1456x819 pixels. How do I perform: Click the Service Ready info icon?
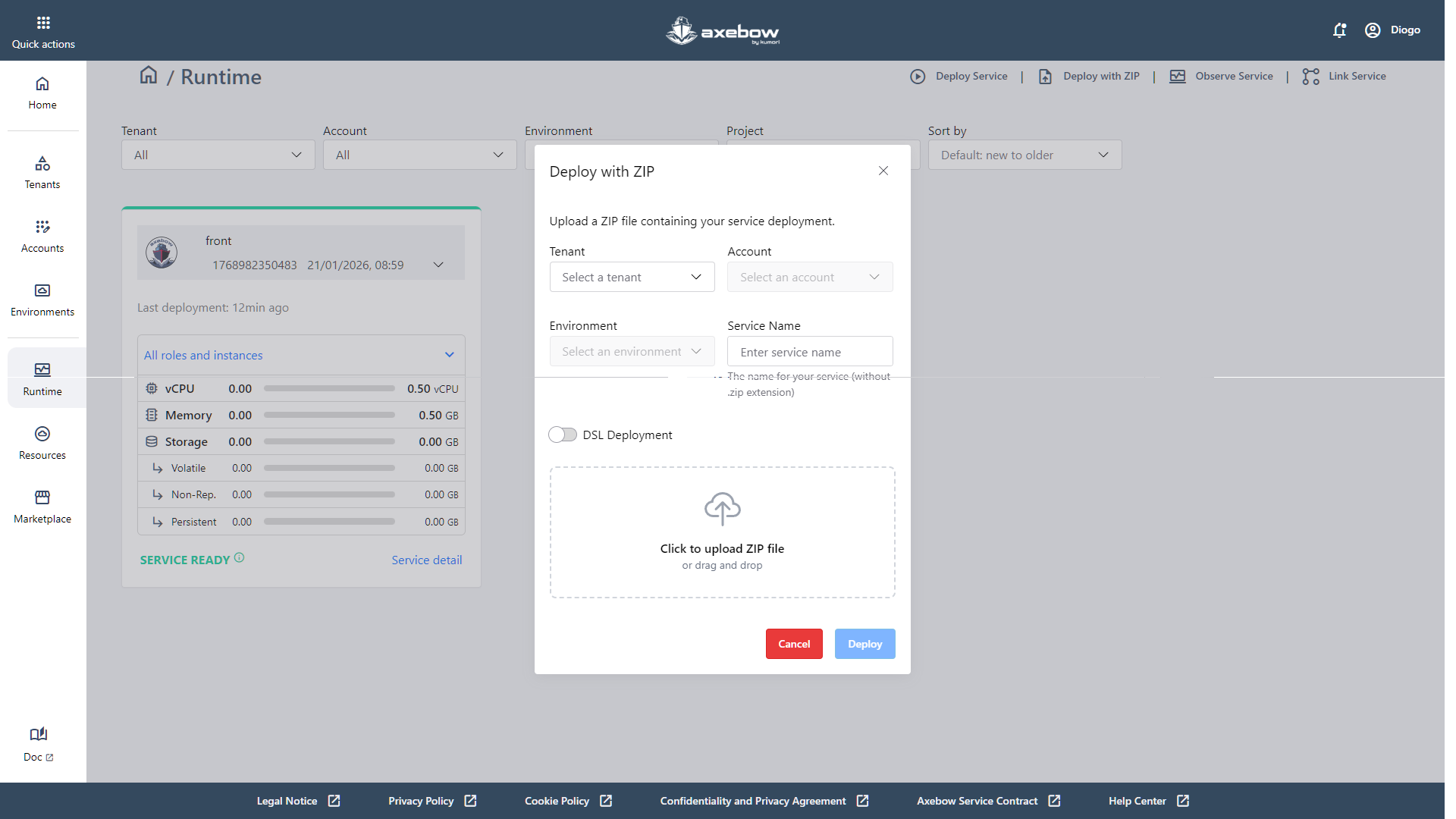click(240, 557)
